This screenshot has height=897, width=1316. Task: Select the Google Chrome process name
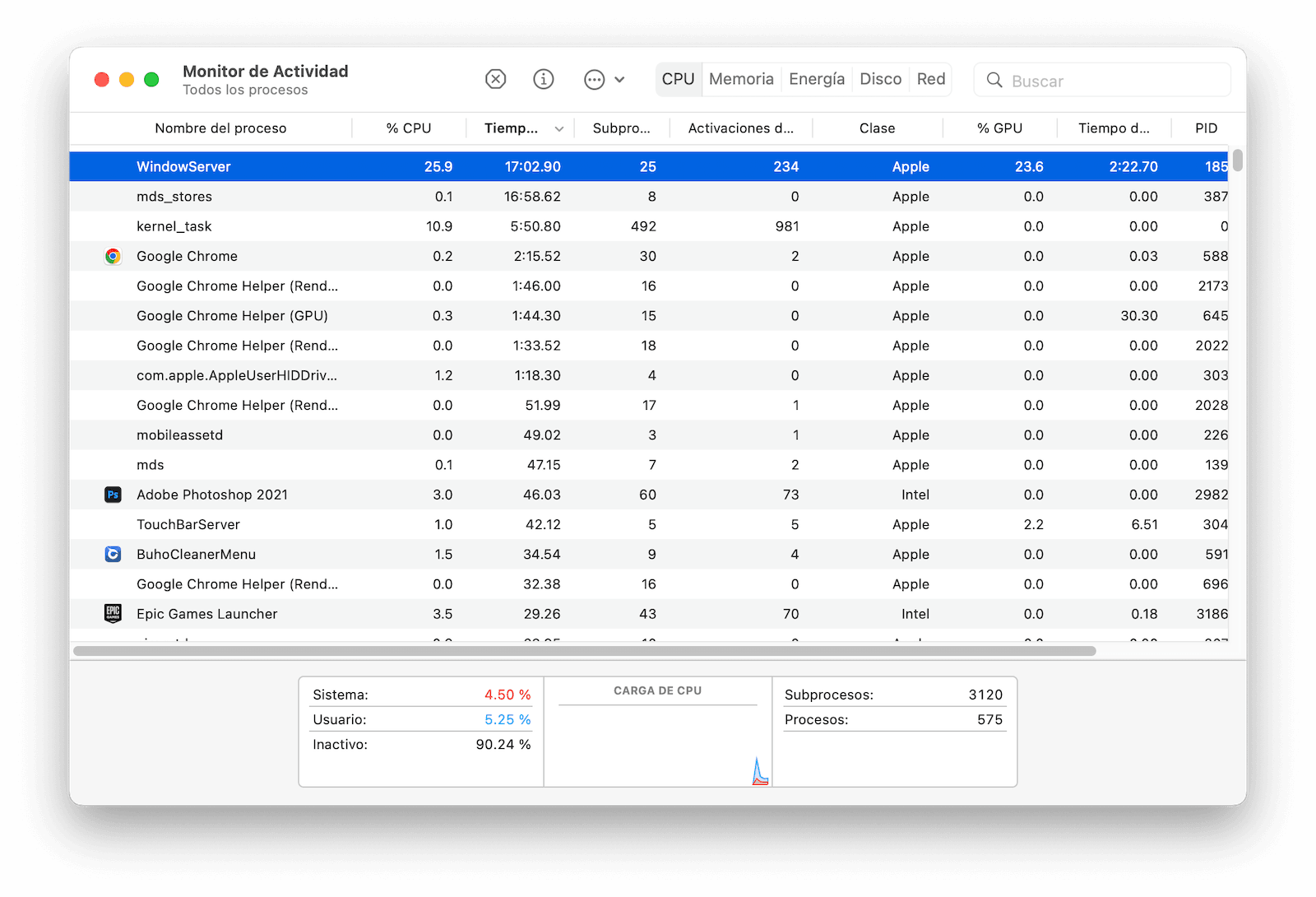[187, 256]
